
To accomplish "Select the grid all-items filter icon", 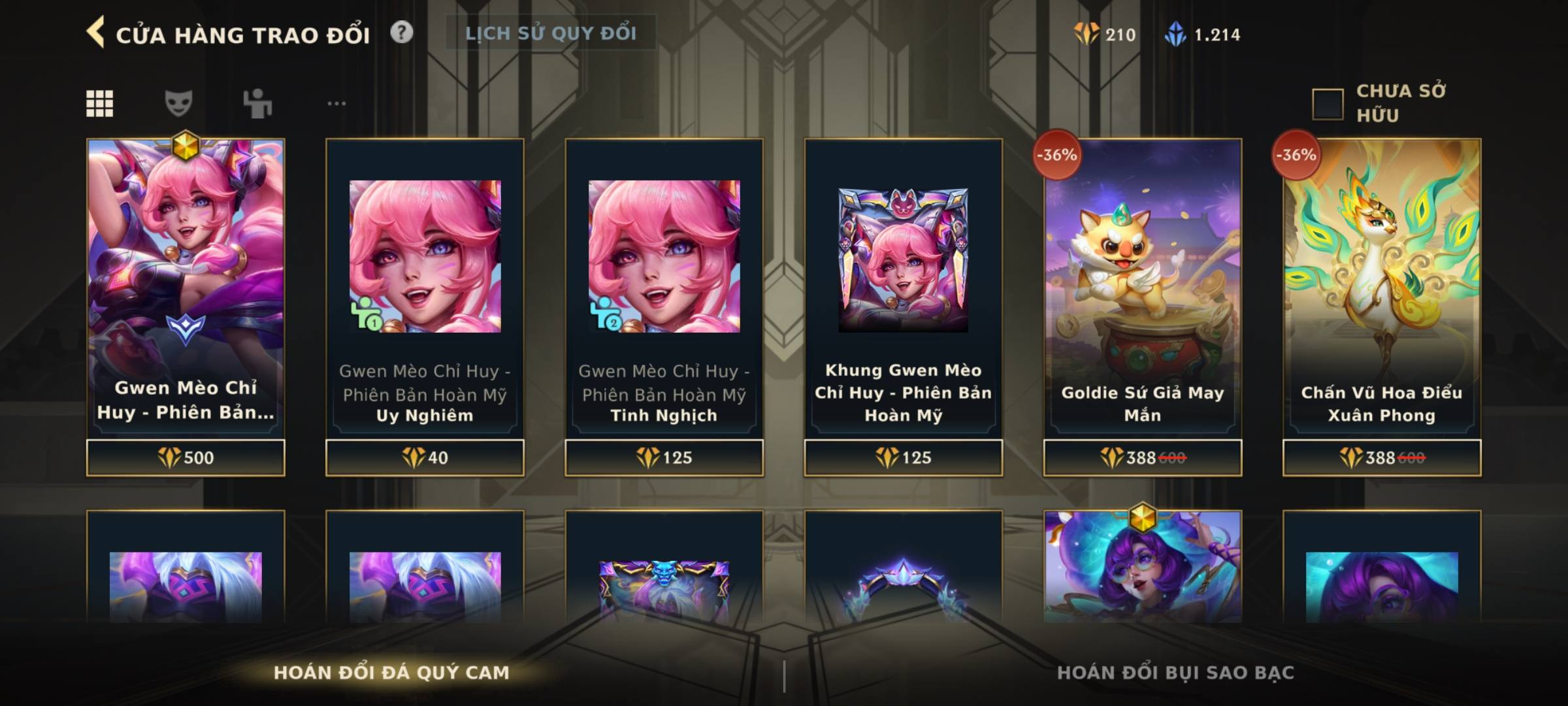I will [x=100, y=104].
